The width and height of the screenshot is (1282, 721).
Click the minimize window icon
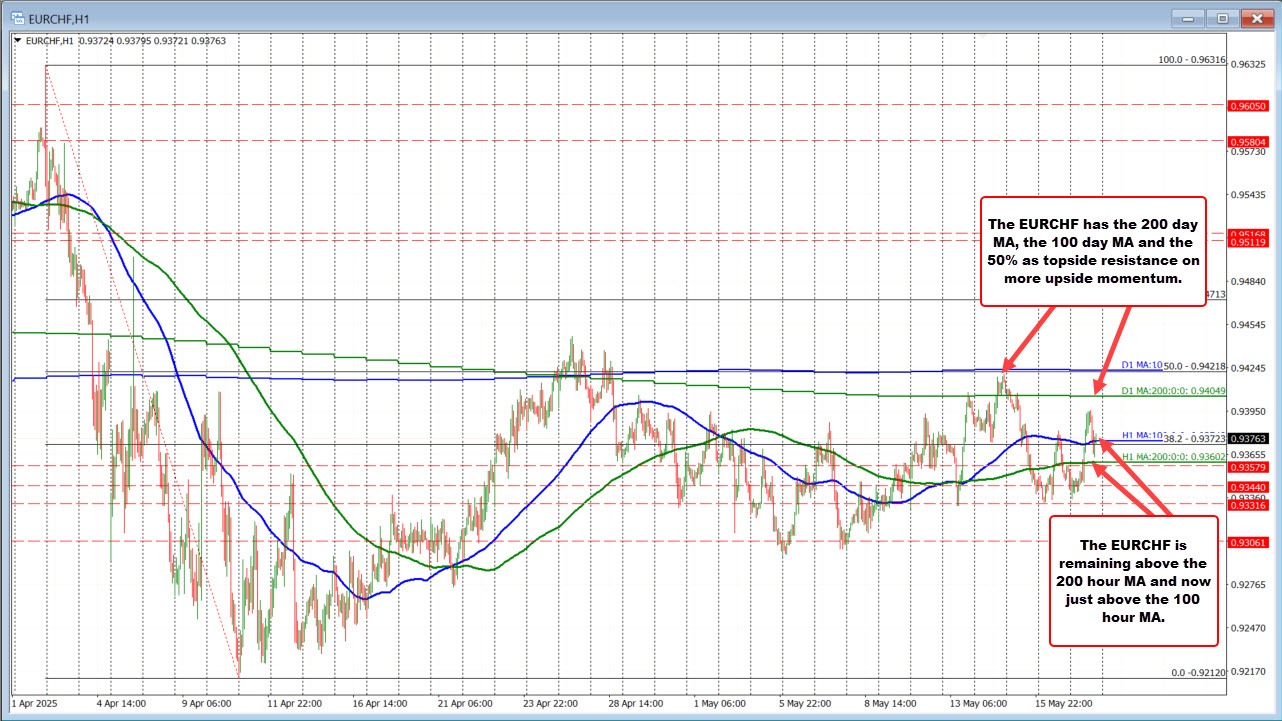tap(1186, 18)
